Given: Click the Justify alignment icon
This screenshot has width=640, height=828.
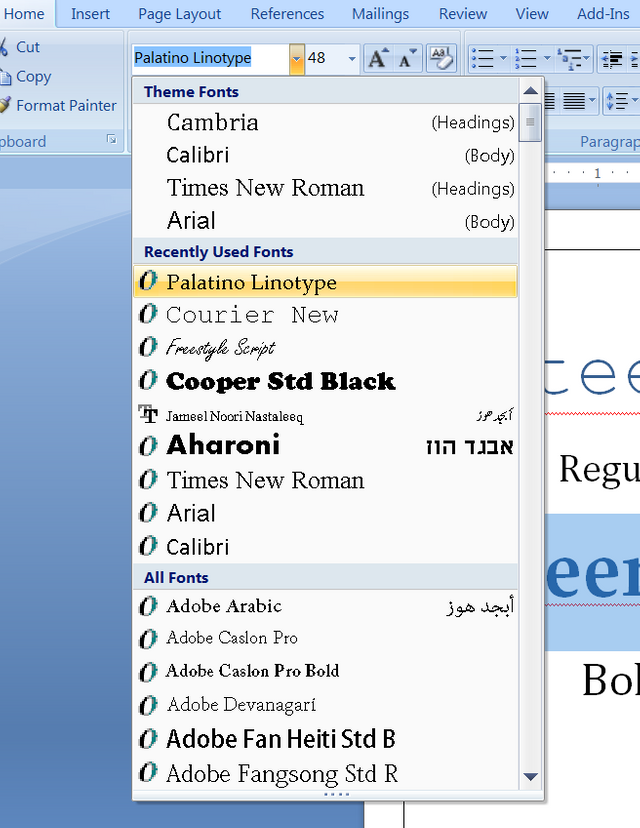Looking at the screenshot, I should 574,100.
